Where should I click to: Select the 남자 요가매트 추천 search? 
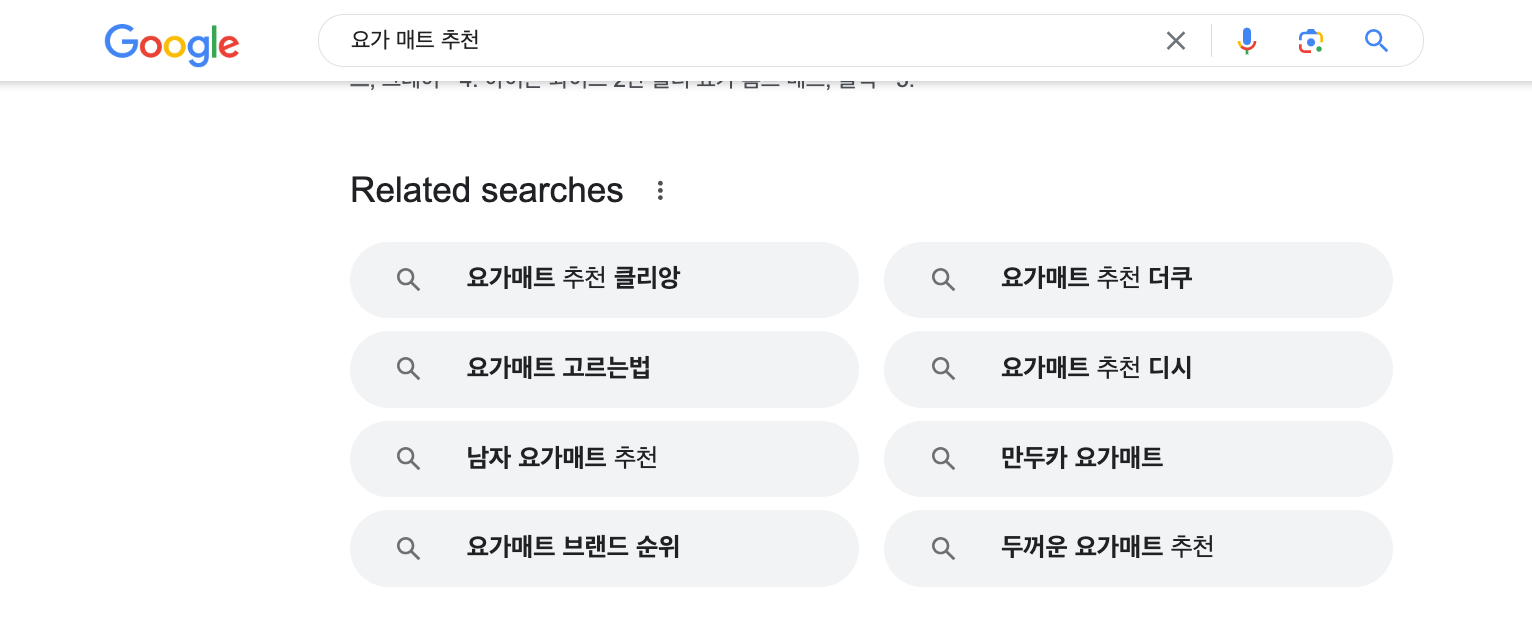pos(562,458)
